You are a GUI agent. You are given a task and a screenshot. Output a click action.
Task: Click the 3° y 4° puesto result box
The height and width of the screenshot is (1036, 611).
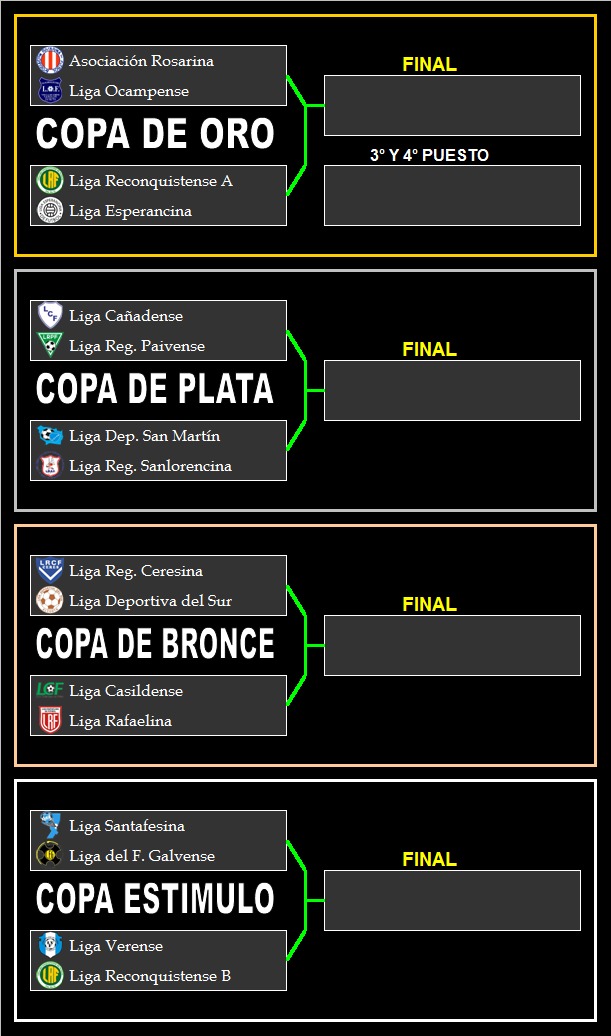(452, 195)
